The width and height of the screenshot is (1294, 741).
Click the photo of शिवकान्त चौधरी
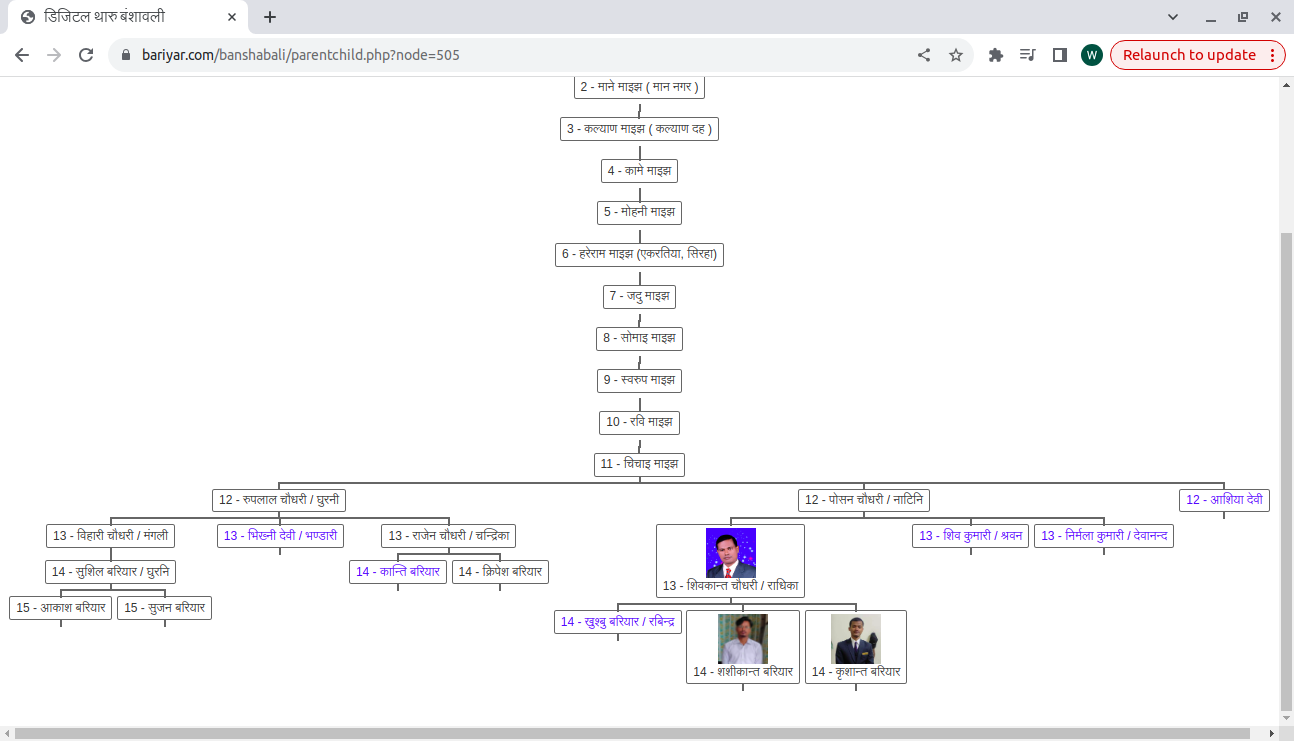pyautogui.click(x=731, y=553)
